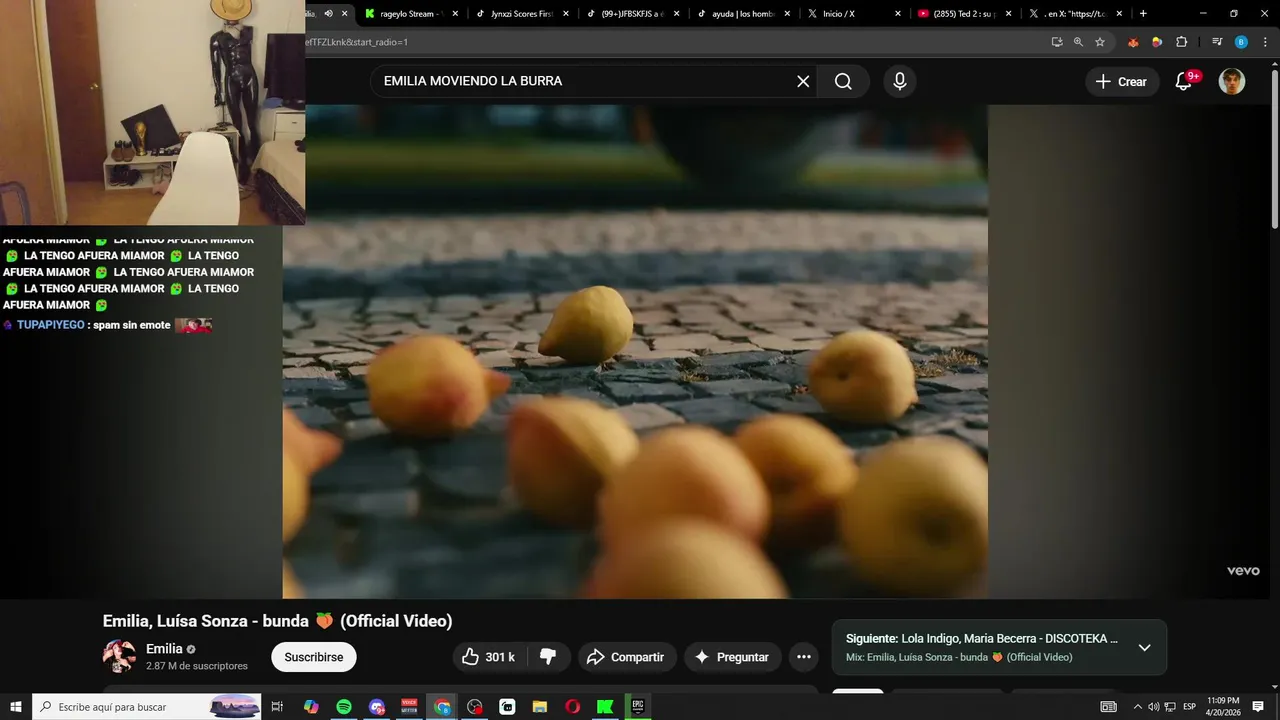Clear the YouTube search box with X
The height and width of the screenshot is (720, 1280).
click(803, 82)
